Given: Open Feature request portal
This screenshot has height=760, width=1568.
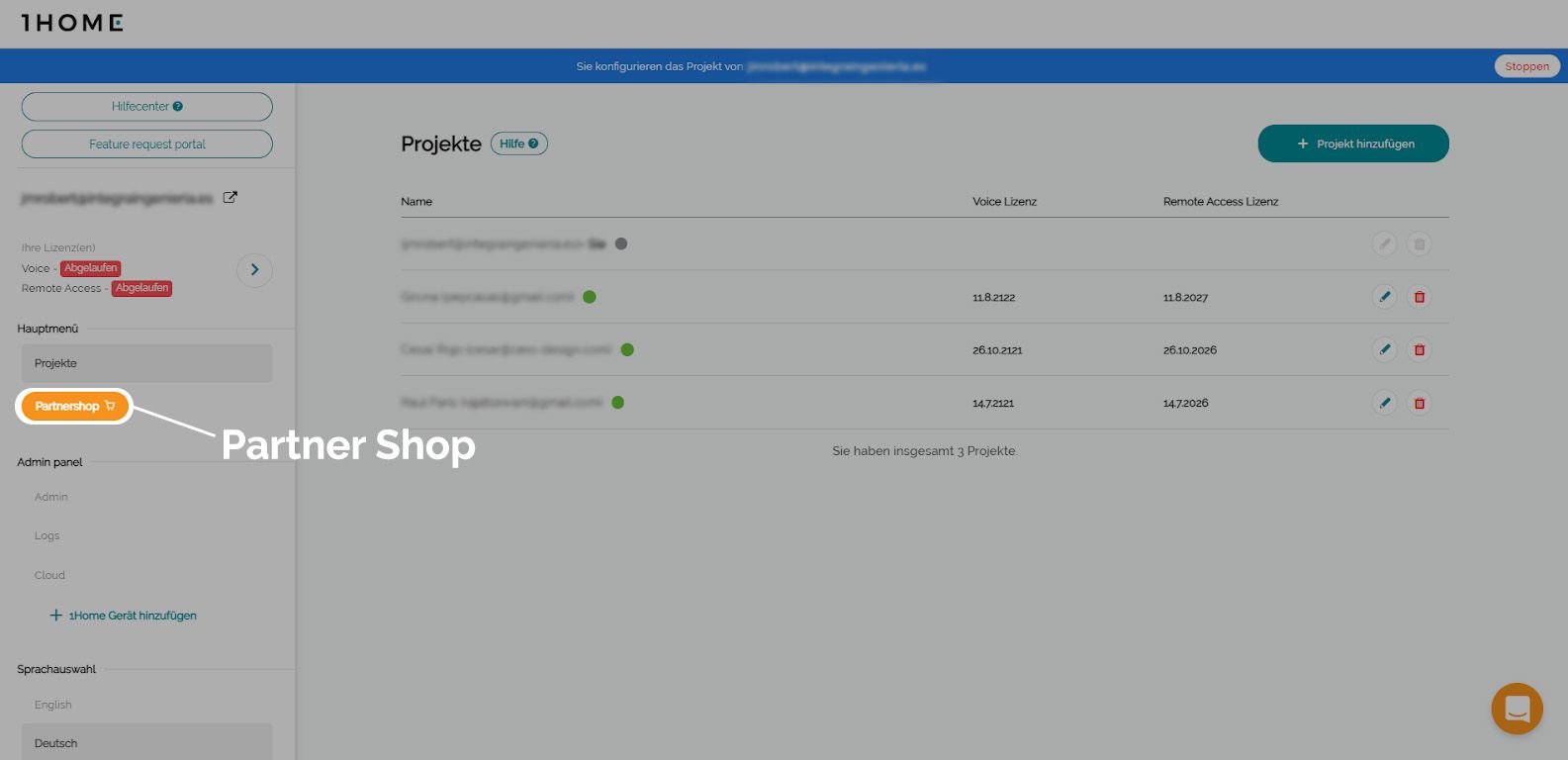Looking at the screenshot, I should coord(146,143).
